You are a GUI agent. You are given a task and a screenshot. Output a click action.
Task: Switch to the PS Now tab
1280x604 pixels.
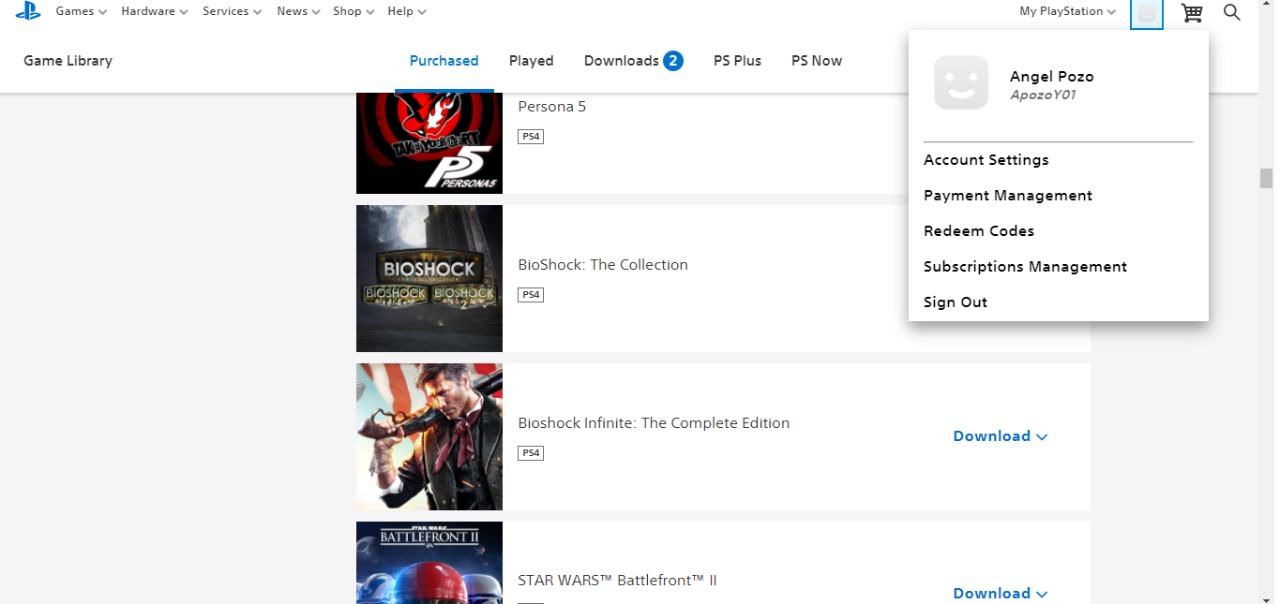[x=816, y=61]
